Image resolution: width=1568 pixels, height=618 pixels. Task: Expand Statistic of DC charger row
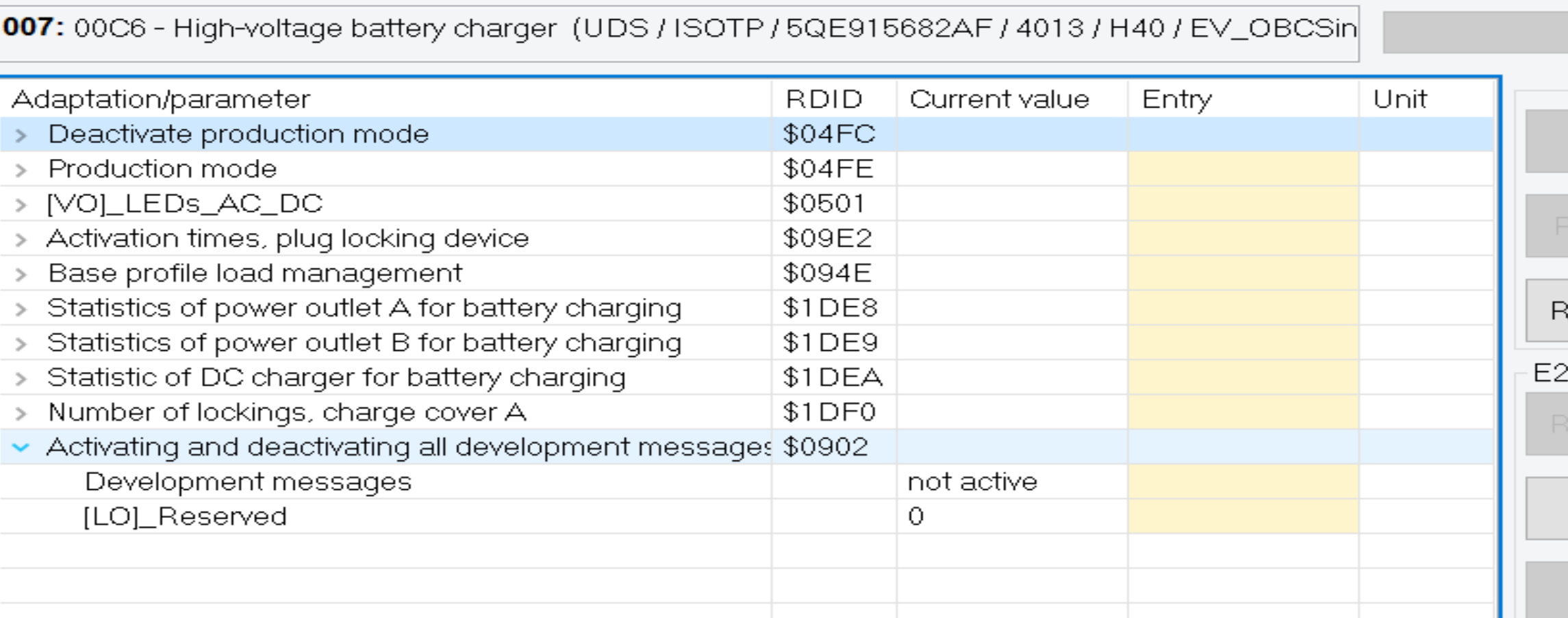click(21, 378)
